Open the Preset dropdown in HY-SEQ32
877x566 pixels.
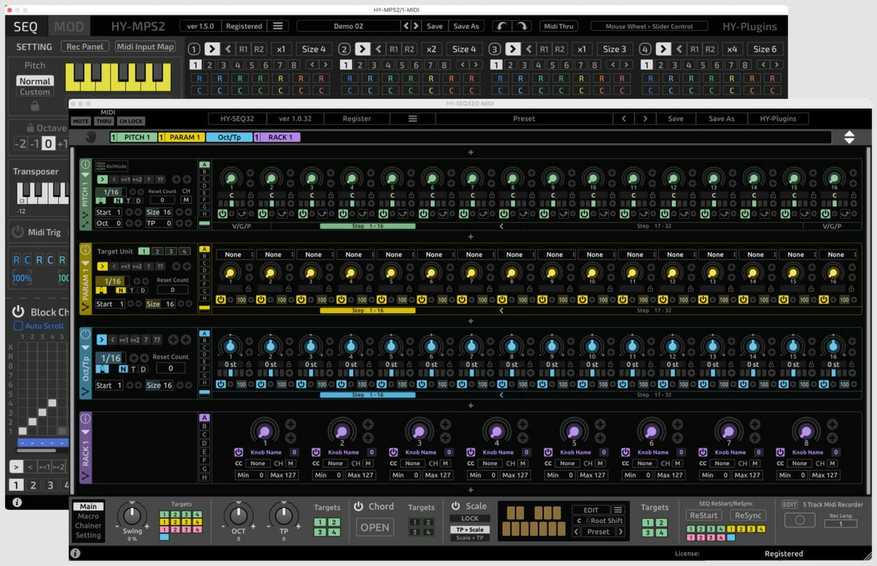pos(523,118)
